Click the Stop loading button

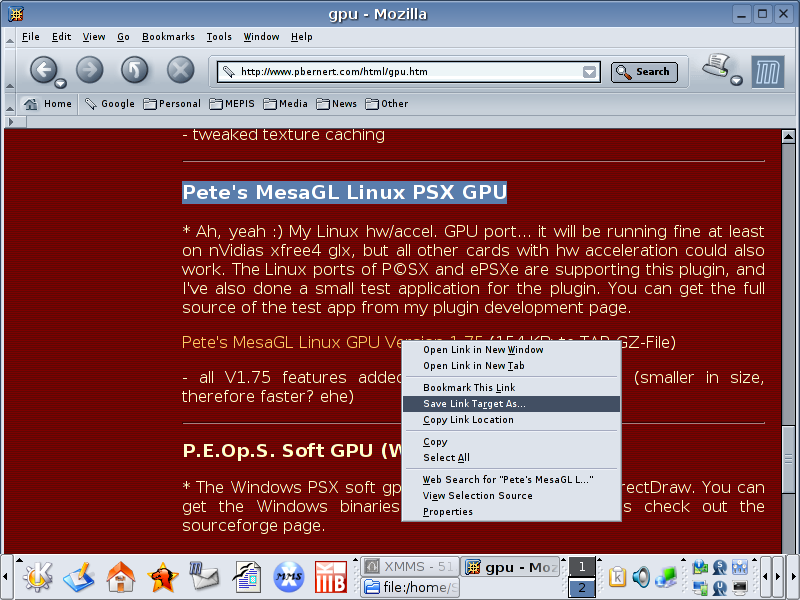(x=180, y=69)
